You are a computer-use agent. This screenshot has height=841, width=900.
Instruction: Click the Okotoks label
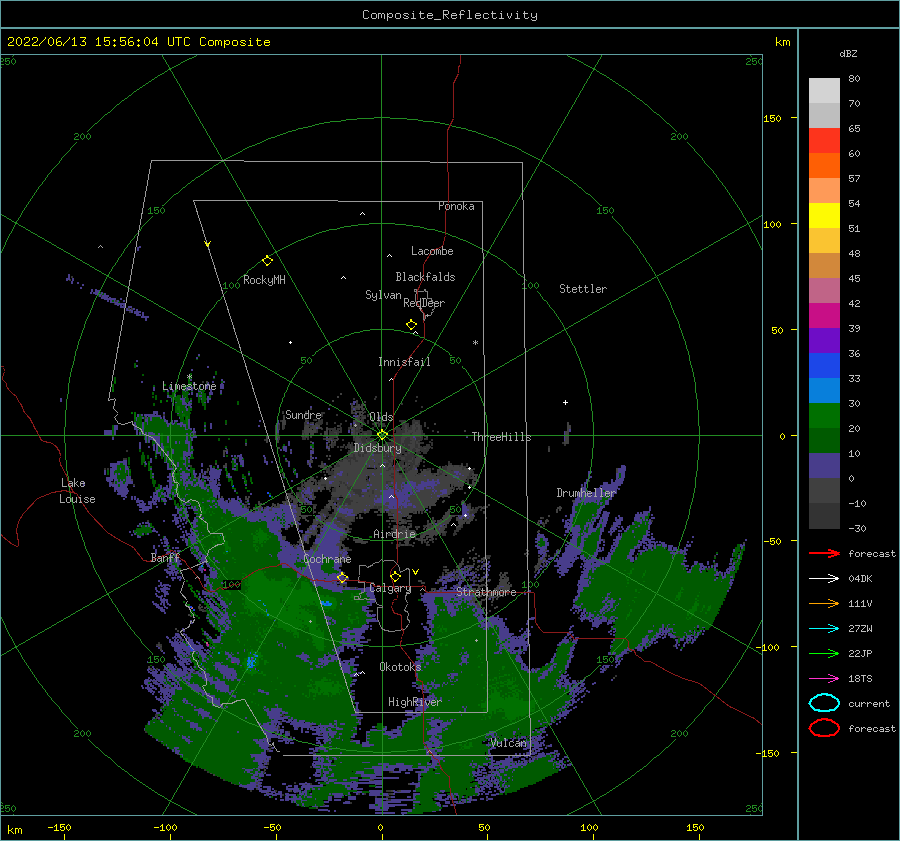[x=400, y=666]
